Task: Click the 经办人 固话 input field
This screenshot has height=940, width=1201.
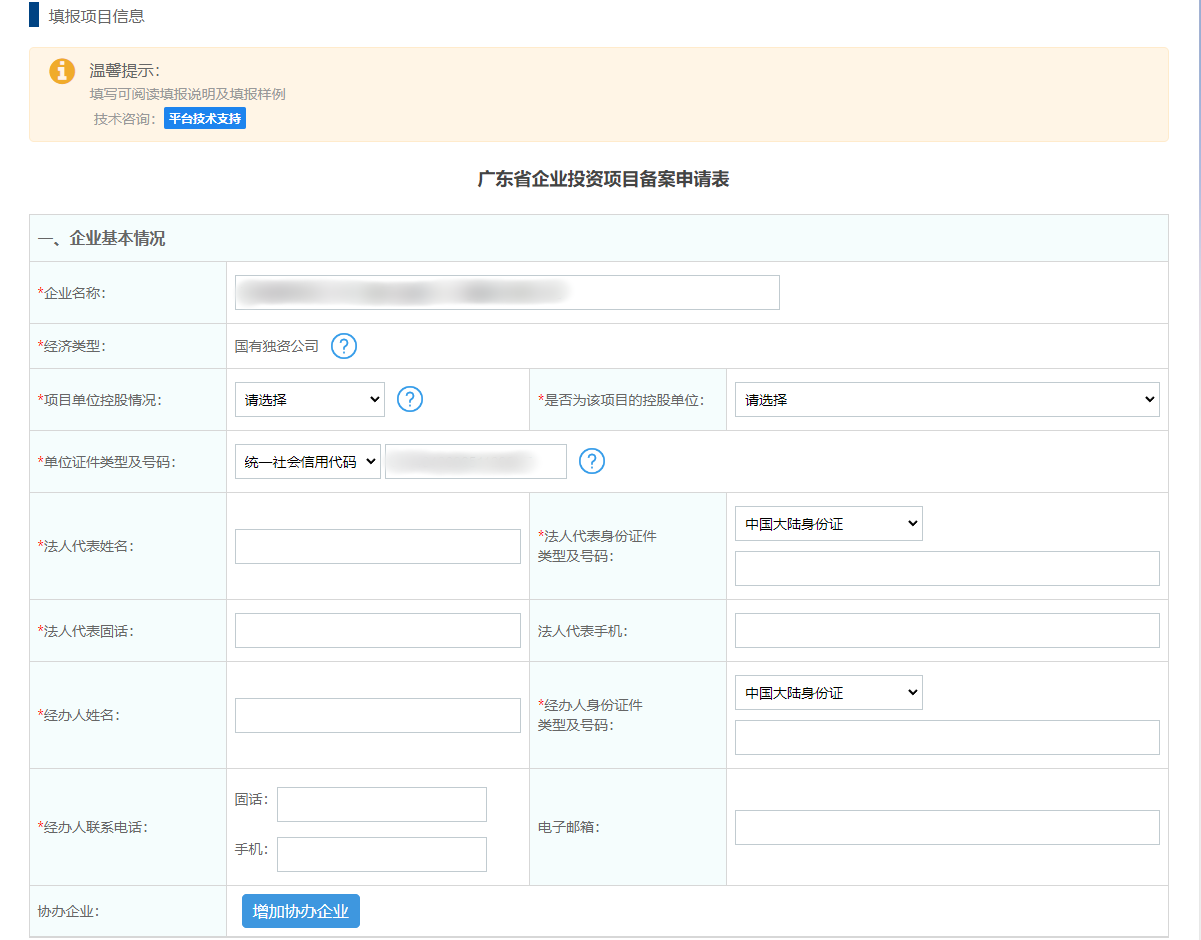Action: [x=381, y=804]
